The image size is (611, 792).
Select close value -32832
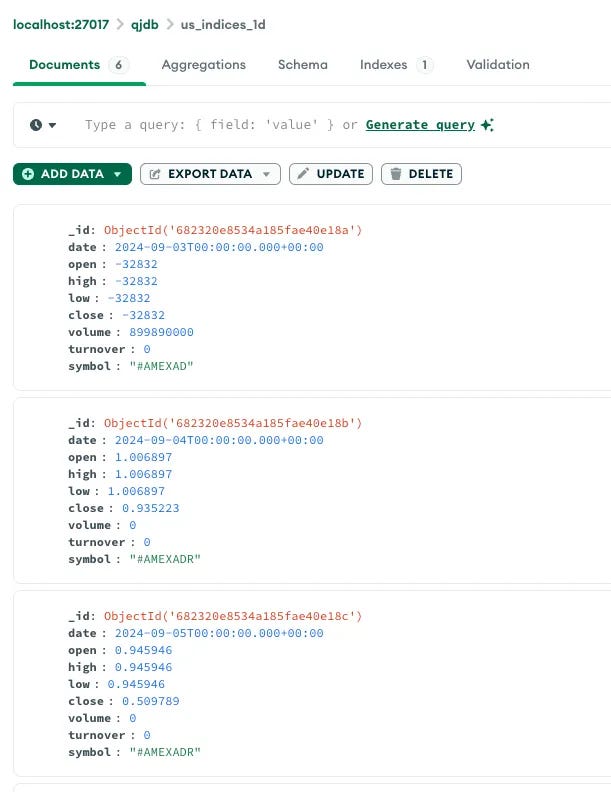(143, 315)
